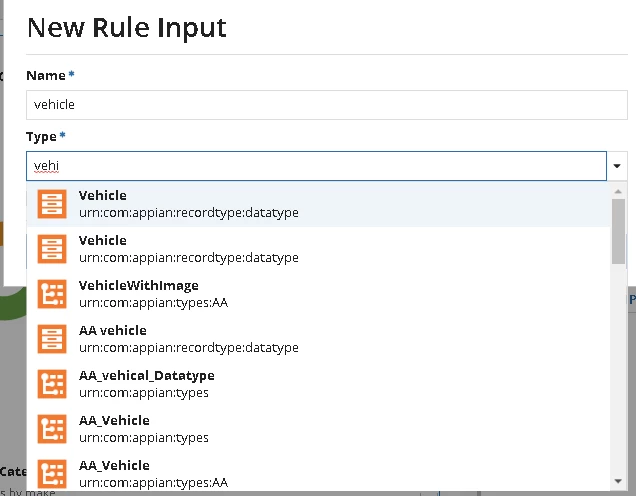Click the icon of AA_Vehicle with urn:com:appian:types:AA
Screen dimensions: 636x496
(x=52, y=474)
